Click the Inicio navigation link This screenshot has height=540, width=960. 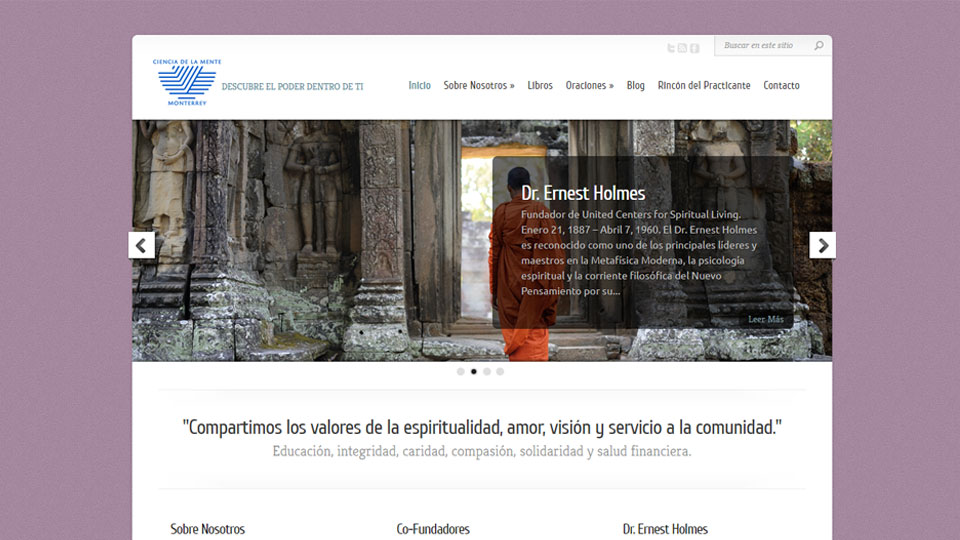[420, 86]
